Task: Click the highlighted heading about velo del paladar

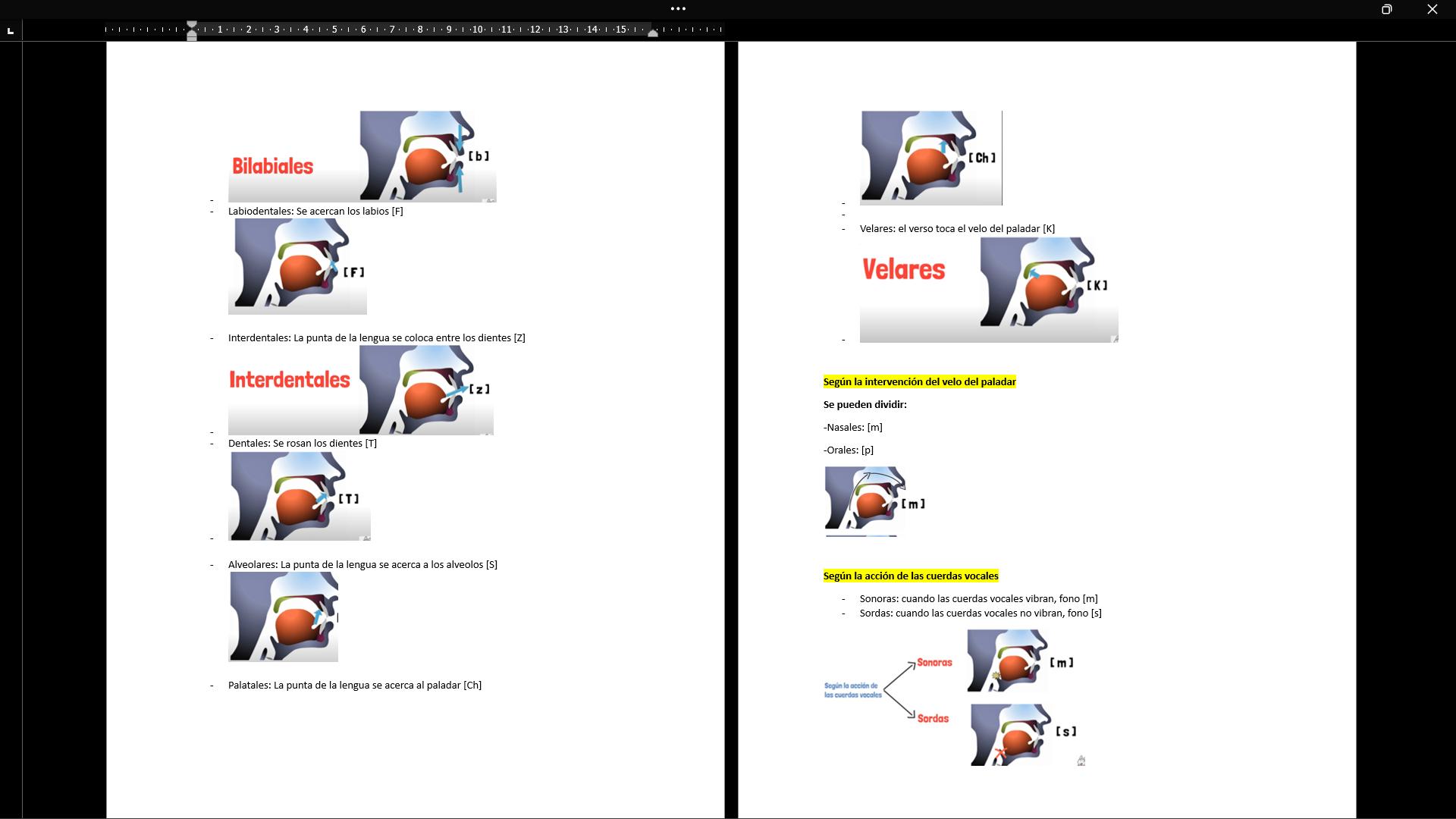Action: [x=919, y=381]
